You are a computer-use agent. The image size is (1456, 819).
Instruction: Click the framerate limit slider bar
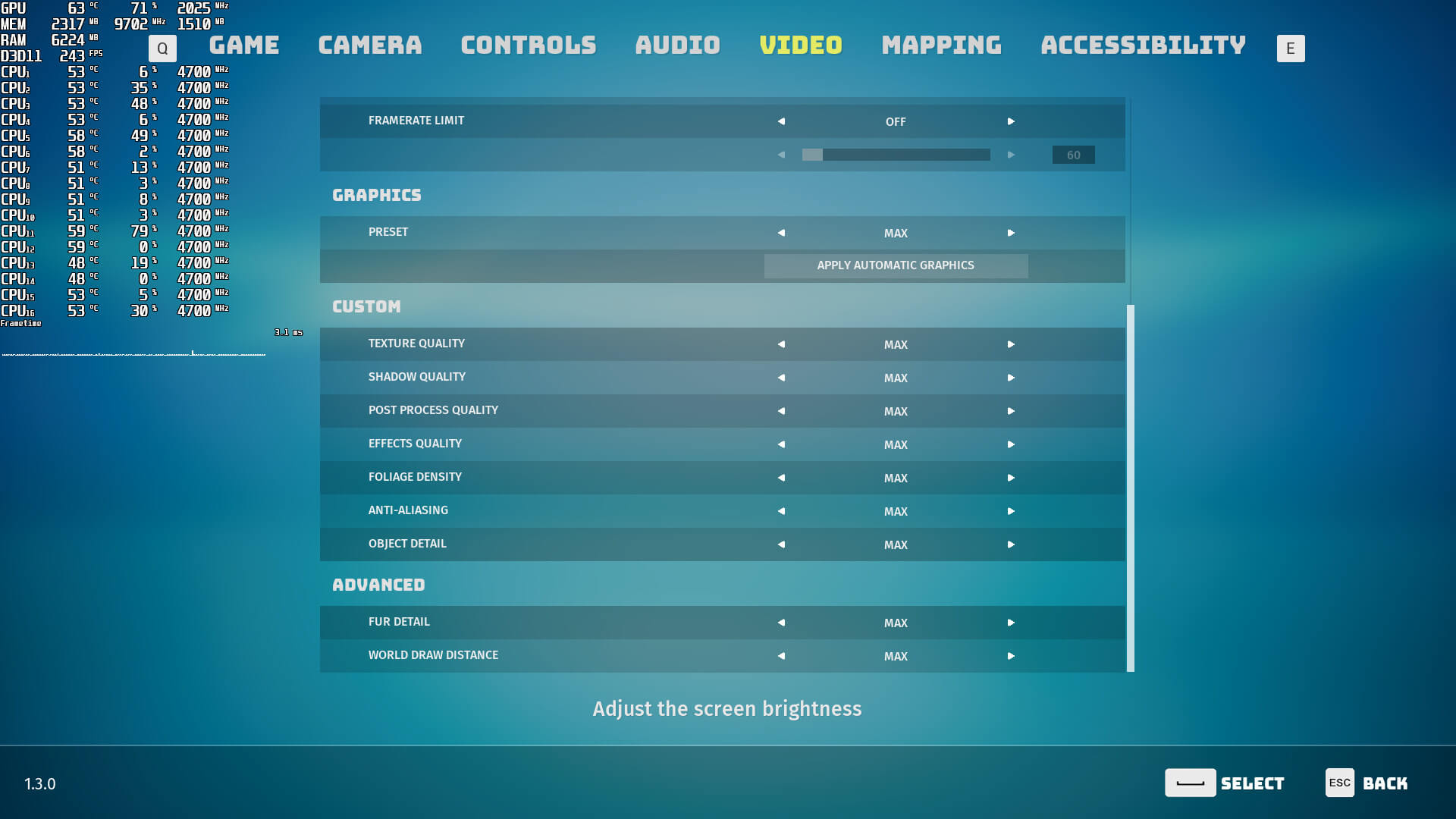coord(896,155)
